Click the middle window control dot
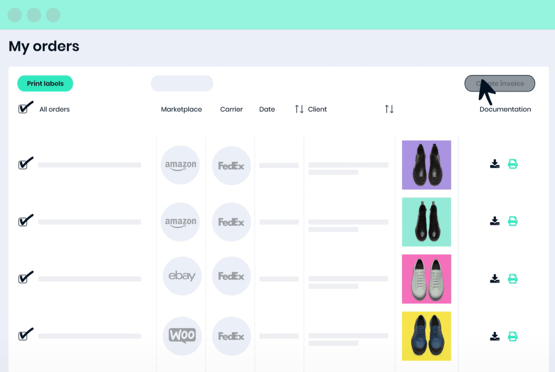This screenshot has height=372, width=555. (x=34, y=15)
